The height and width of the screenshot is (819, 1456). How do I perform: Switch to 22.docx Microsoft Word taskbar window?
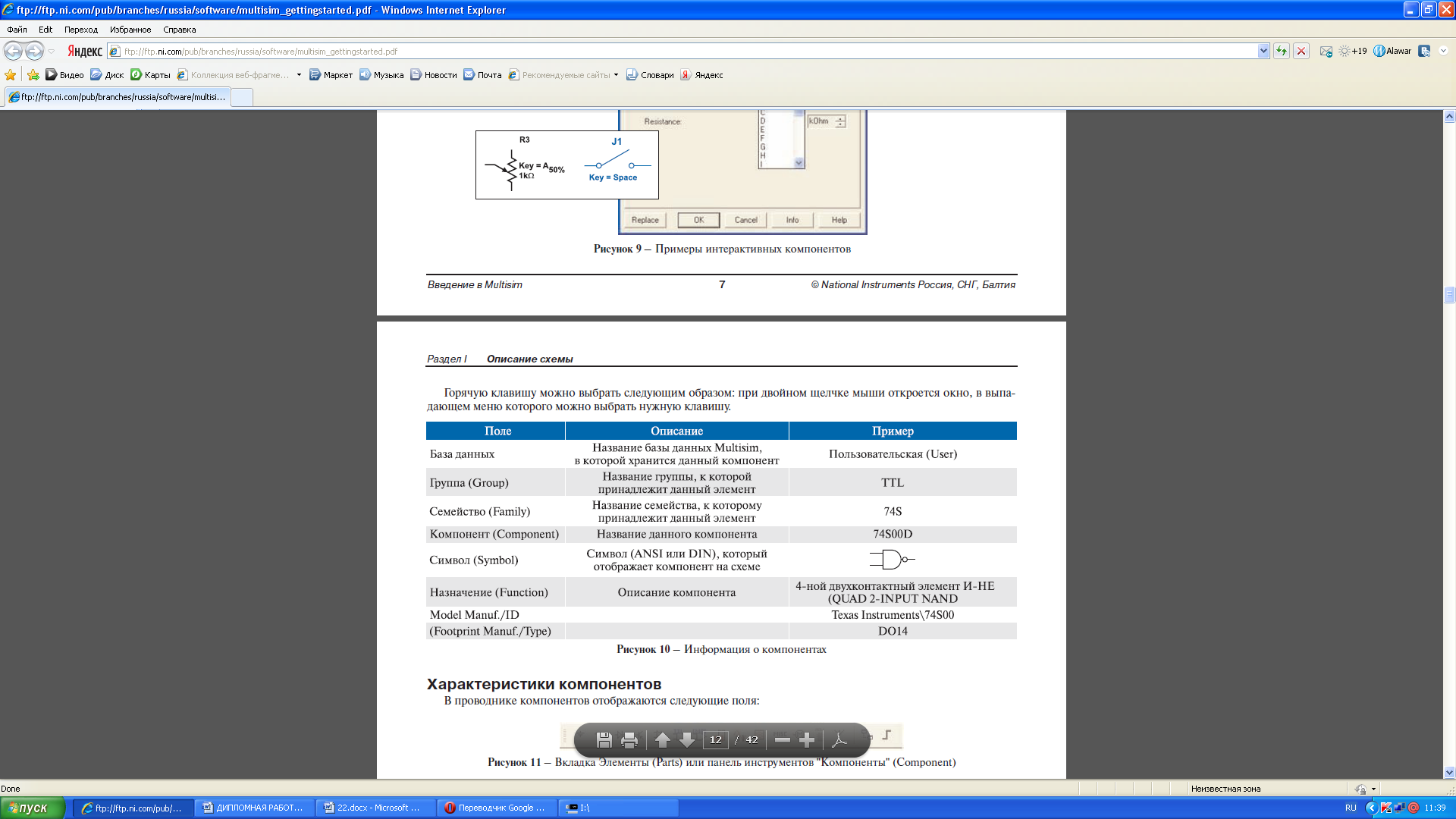point(375,808)
